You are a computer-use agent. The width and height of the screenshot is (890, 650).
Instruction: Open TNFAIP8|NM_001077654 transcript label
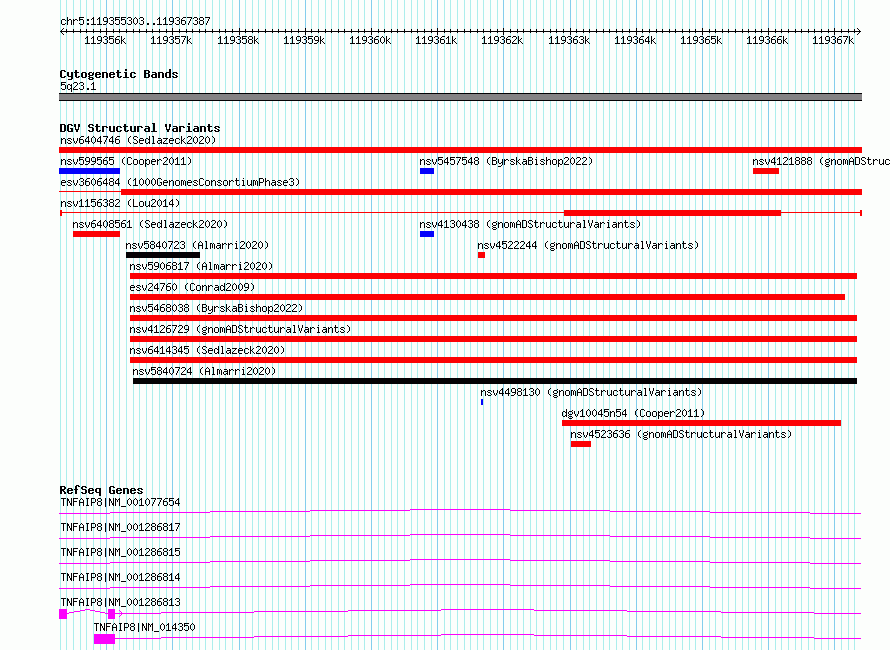120,502
